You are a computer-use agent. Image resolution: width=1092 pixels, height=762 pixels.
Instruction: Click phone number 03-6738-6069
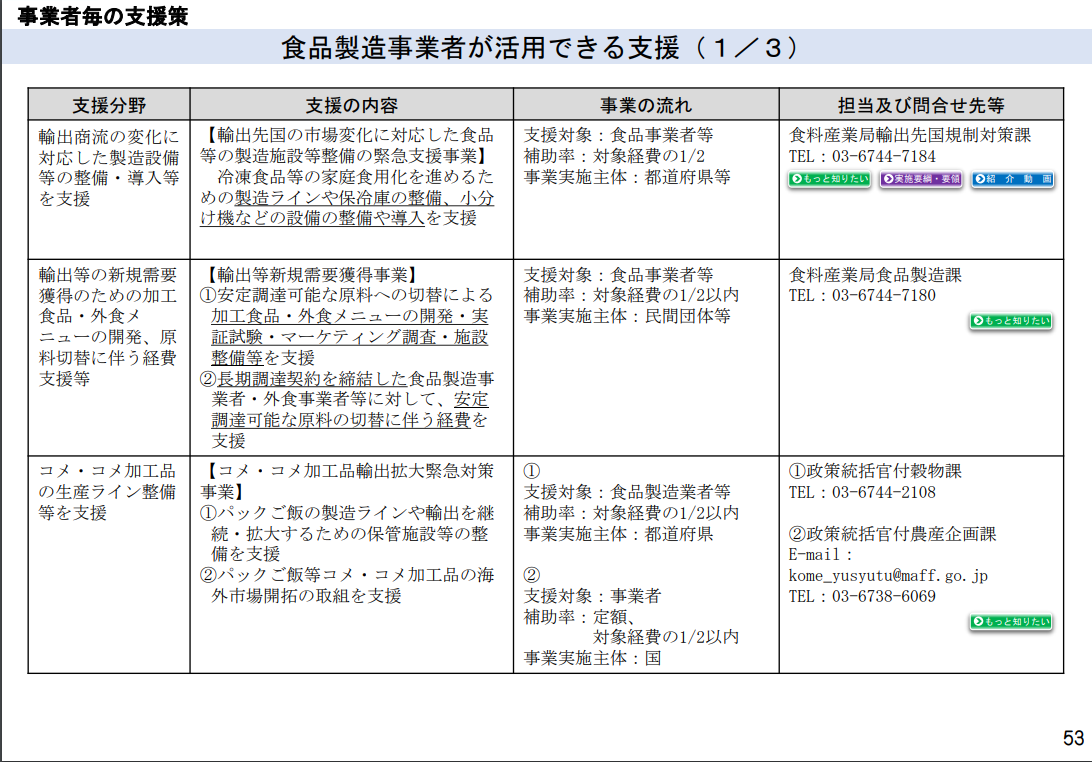(x=884, y=596)
